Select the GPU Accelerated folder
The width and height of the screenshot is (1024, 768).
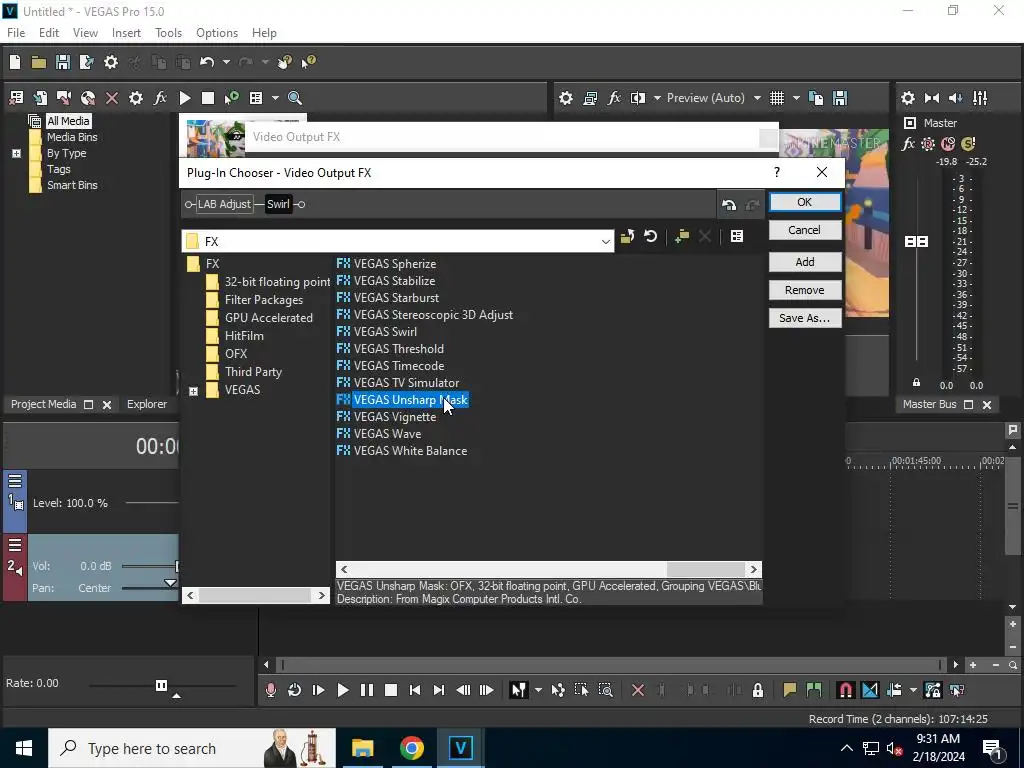(x=268, y=318)
